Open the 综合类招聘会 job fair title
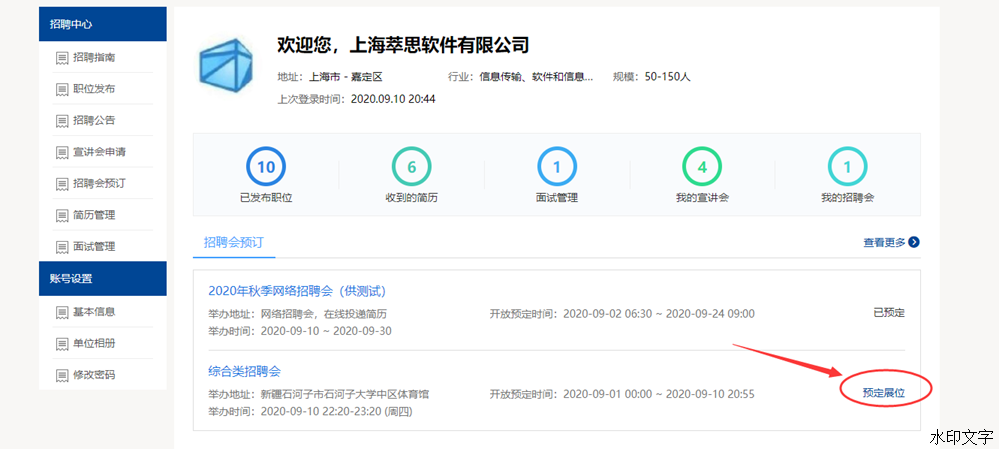Image resolution: width=999 pixels, height=449 pixels. coord(244,371)
